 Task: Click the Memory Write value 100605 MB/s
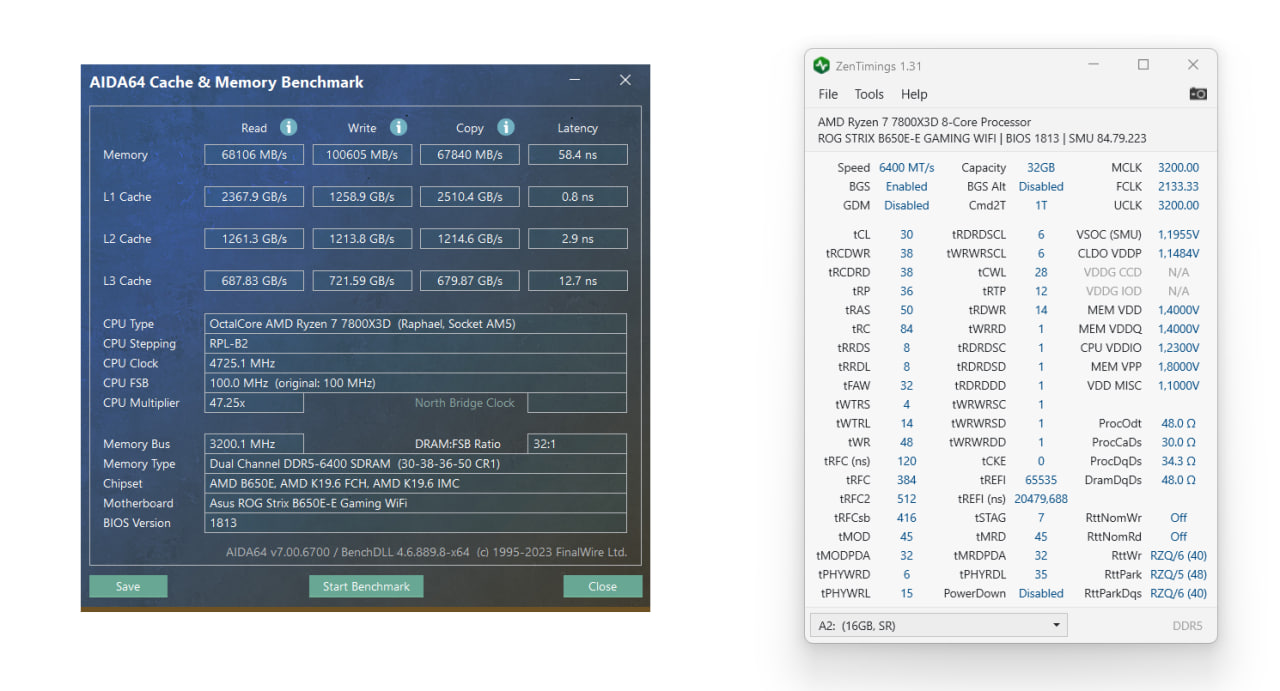(x=362, y=155)
